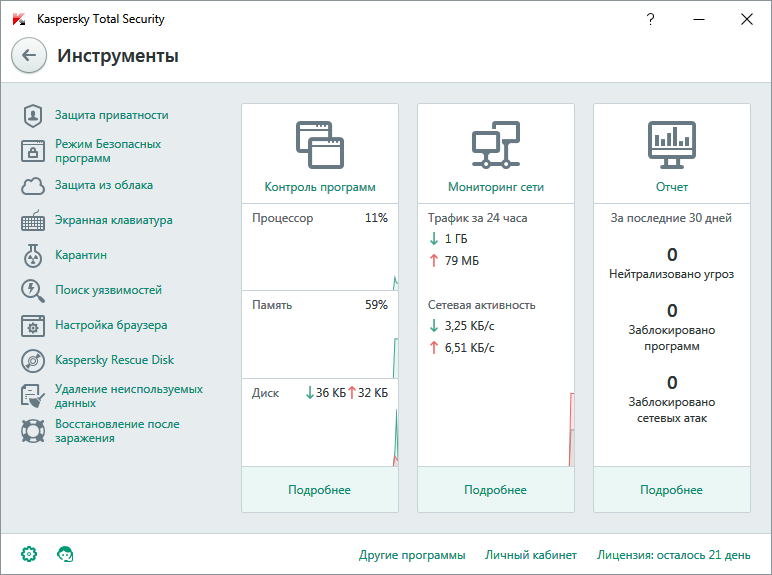Open the On-Screen Keyboard icon
Viewport: 772px width, 575px height.
[34, 221]
